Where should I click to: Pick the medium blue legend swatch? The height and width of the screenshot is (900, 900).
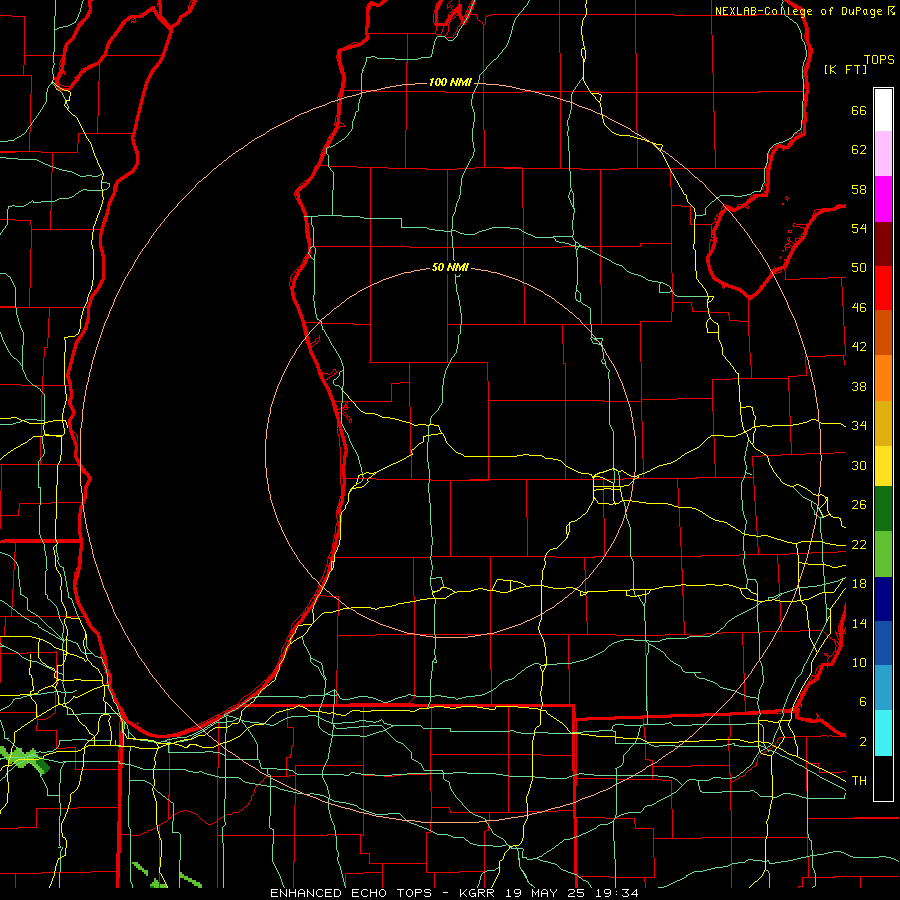click(x=883, y=643)
